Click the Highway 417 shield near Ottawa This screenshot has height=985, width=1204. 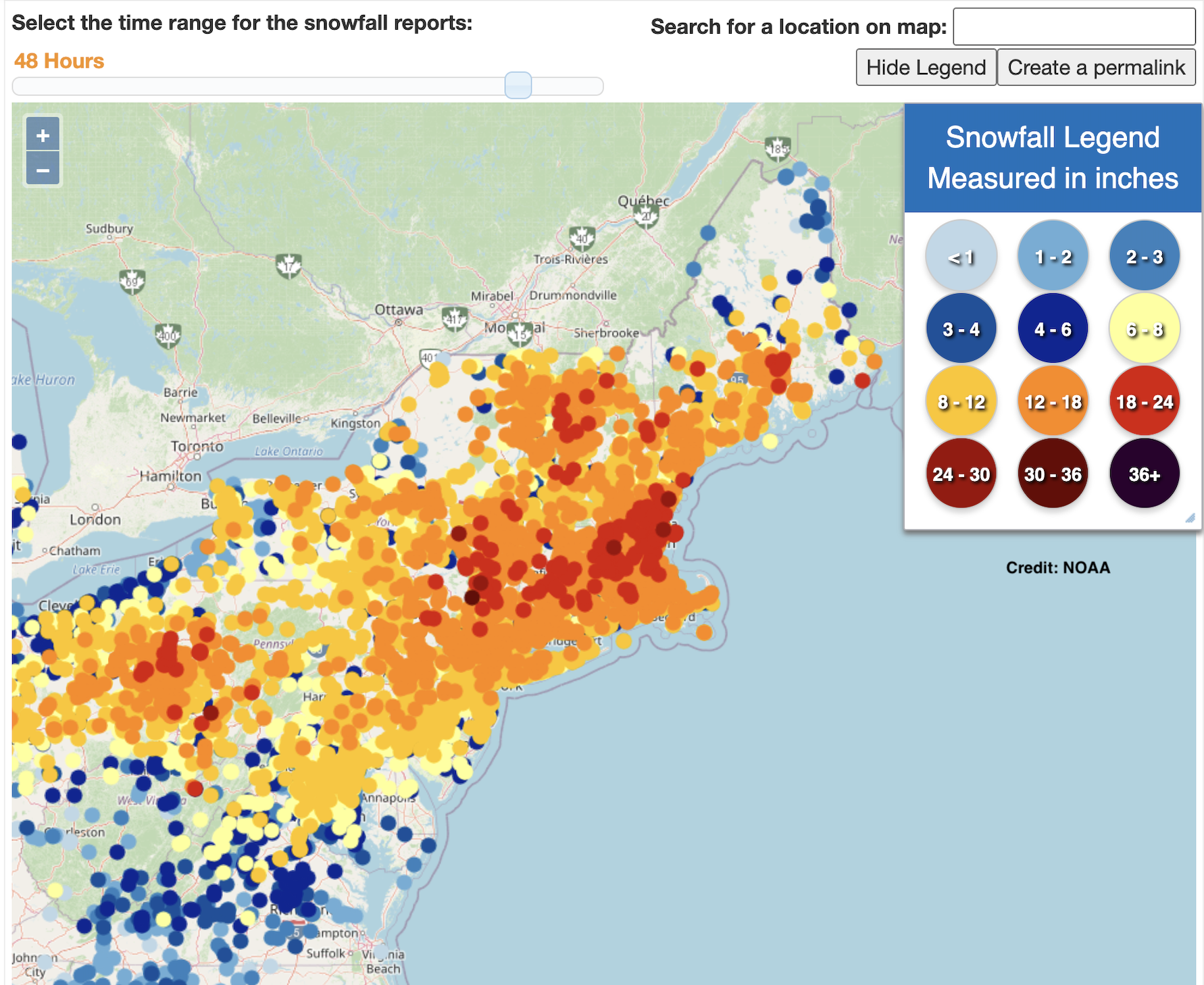pyautogui.click(x=453, y=318)
